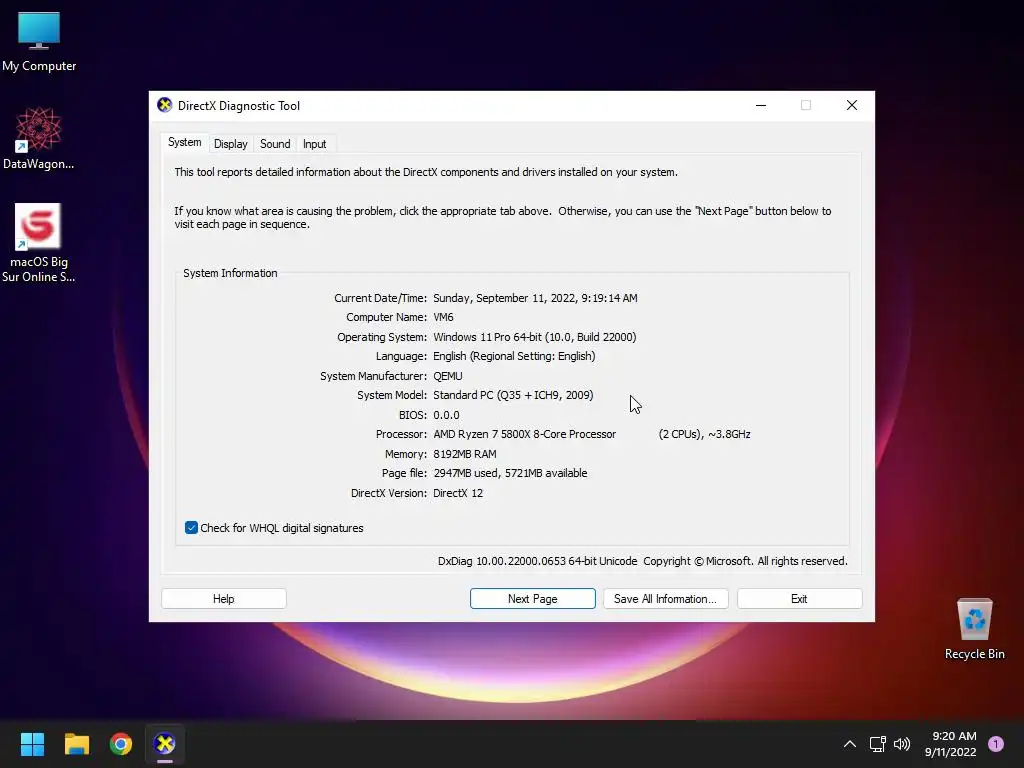1024x768 pixels.
Task: Click the page file usage value
Action: 510,473
